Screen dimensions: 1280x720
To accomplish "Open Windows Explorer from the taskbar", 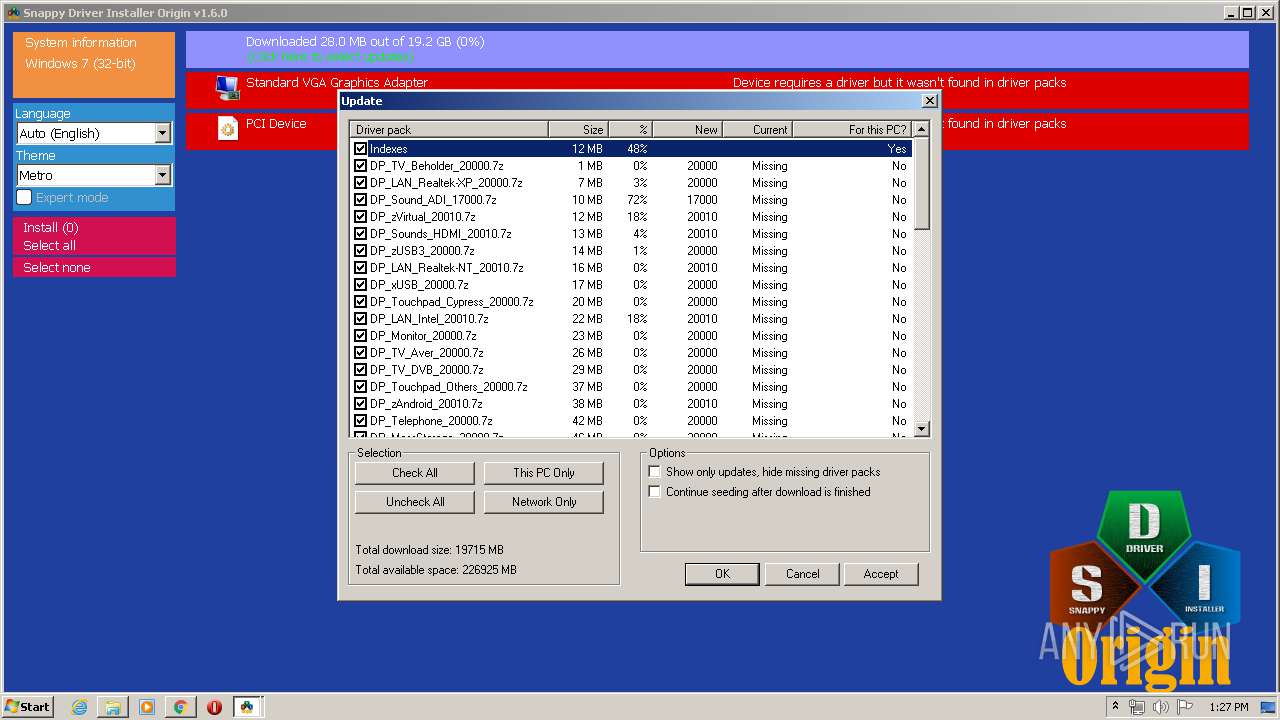I will pos(113,707).
